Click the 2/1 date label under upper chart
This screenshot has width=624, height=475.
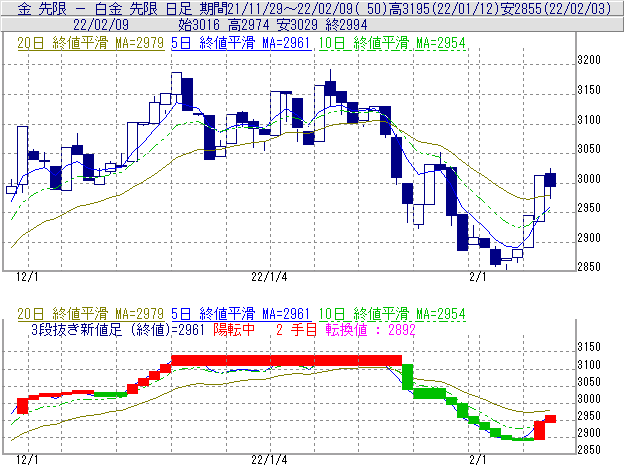coord(478,276)
